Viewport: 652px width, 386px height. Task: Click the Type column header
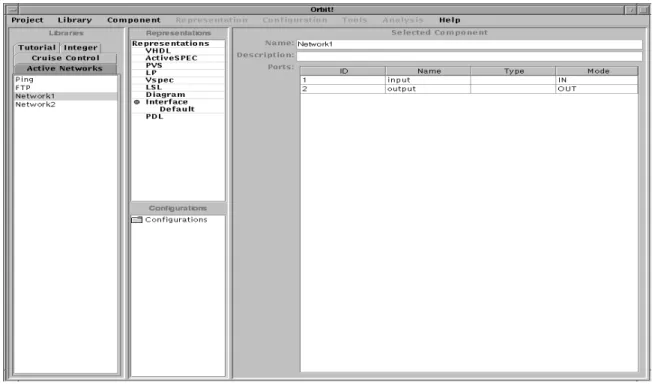coord(514,71)
